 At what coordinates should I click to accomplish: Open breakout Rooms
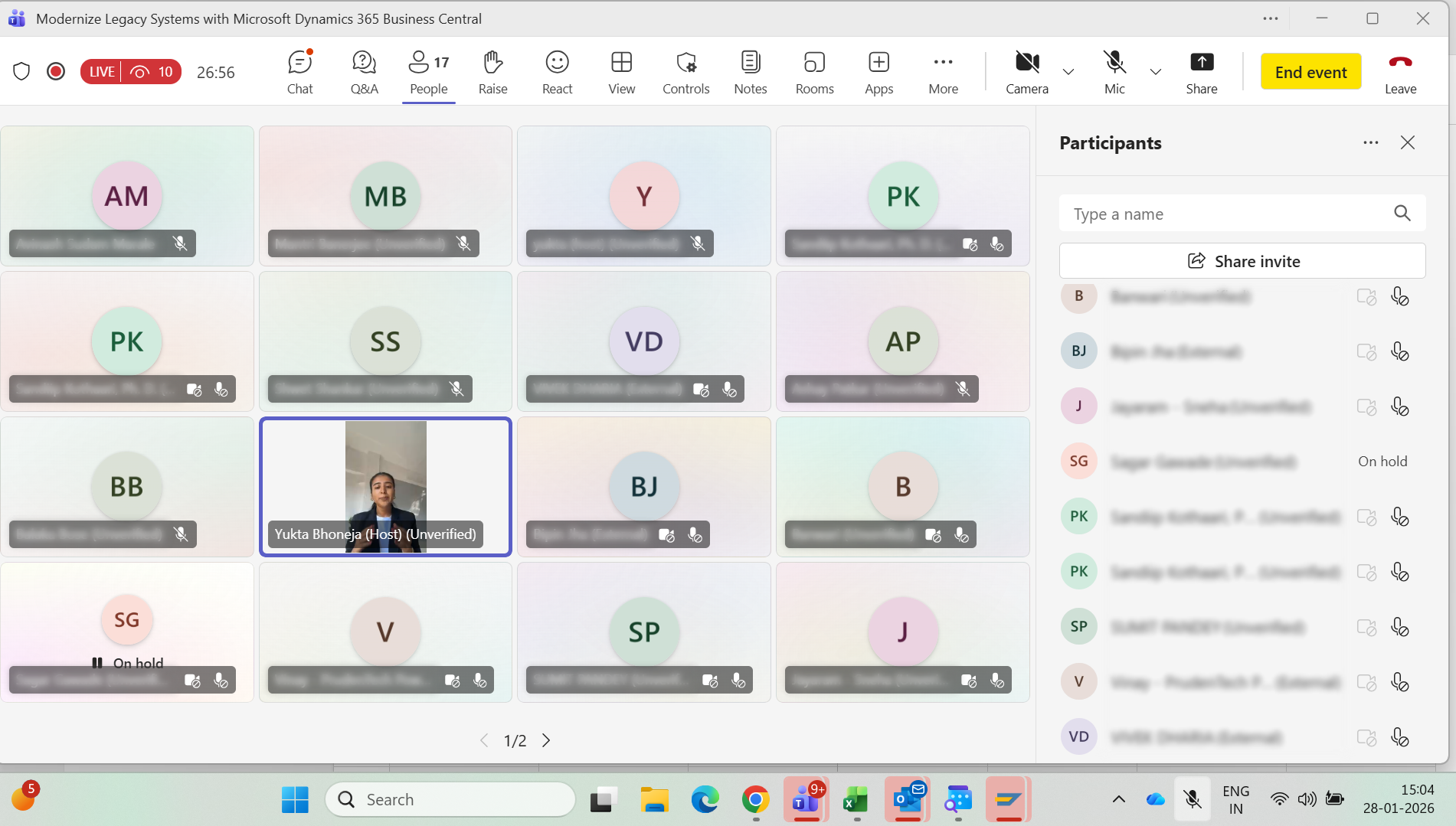click(x=814, y=71)
